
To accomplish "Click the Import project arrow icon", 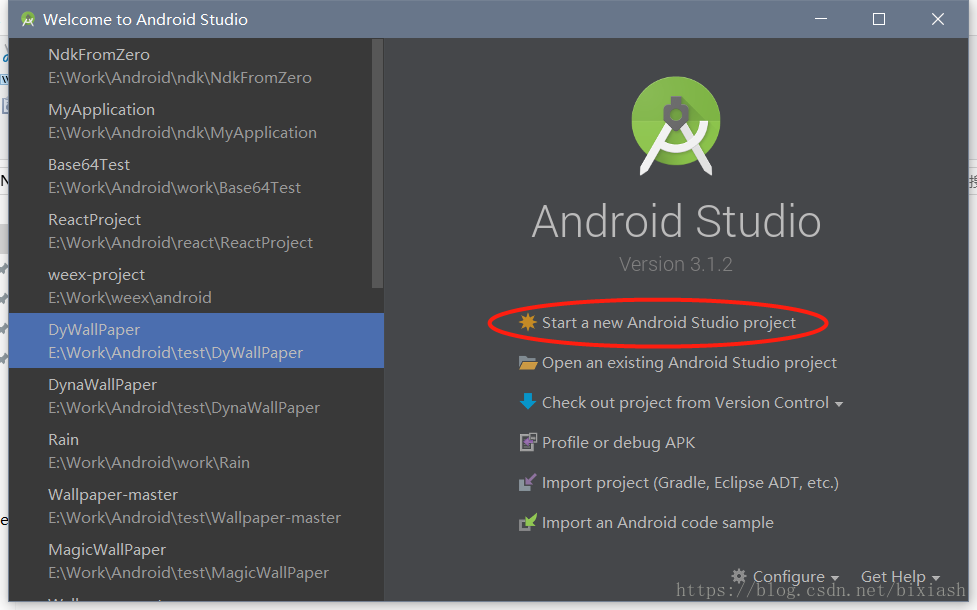I will point(527,483).
